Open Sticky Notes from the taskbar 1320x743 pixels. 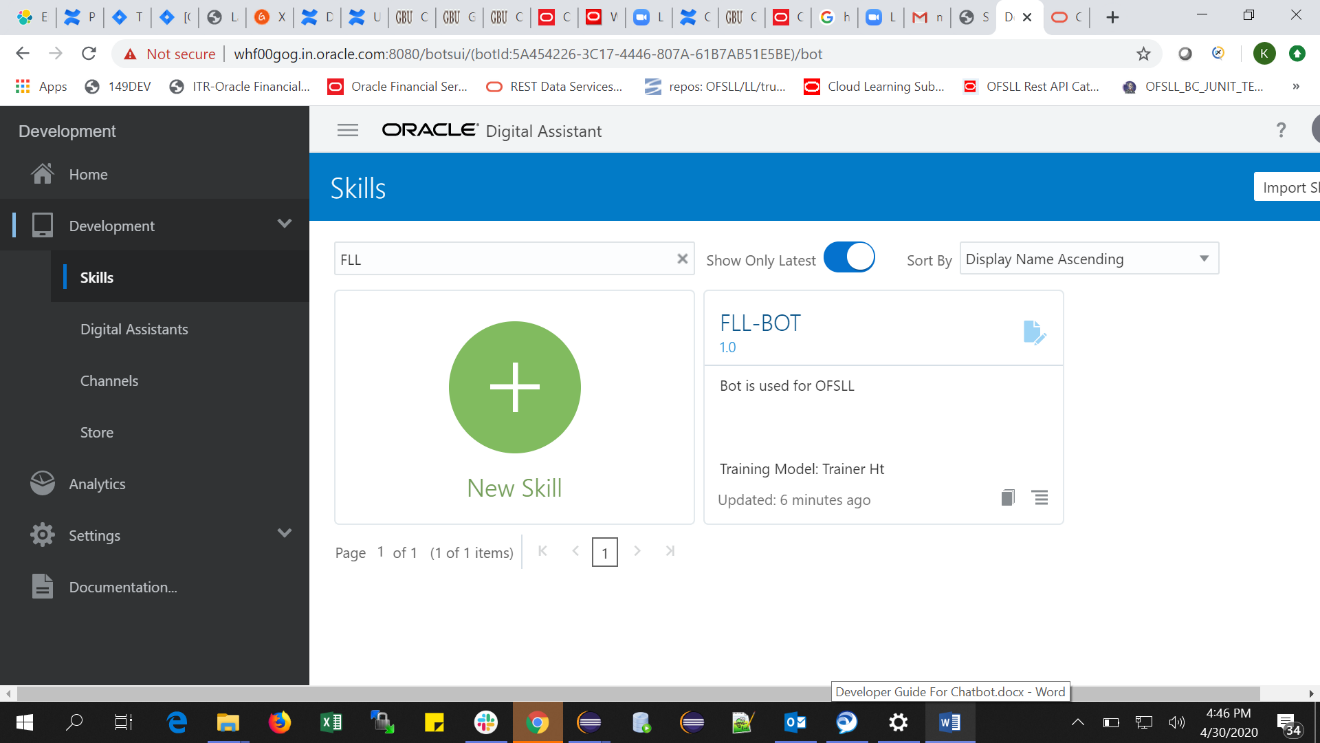pos(434,722)
